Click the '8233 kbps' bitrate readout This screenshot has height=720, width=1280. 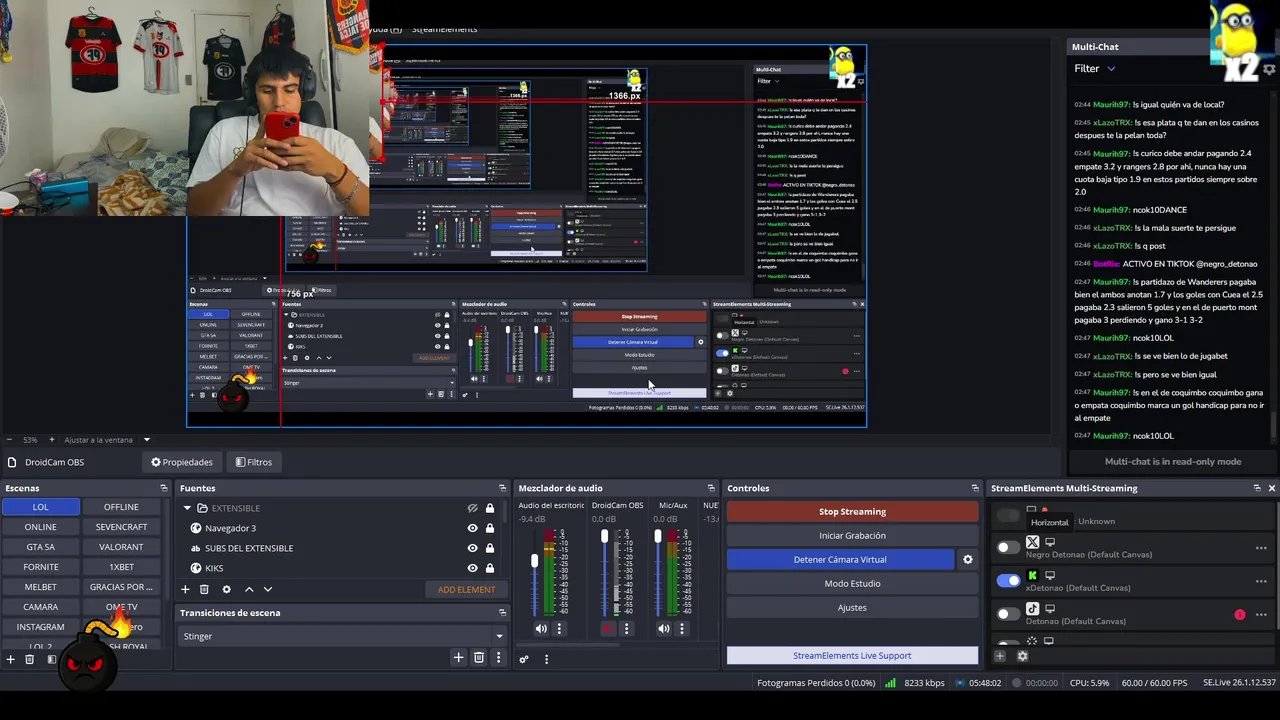tap(924, 683)
